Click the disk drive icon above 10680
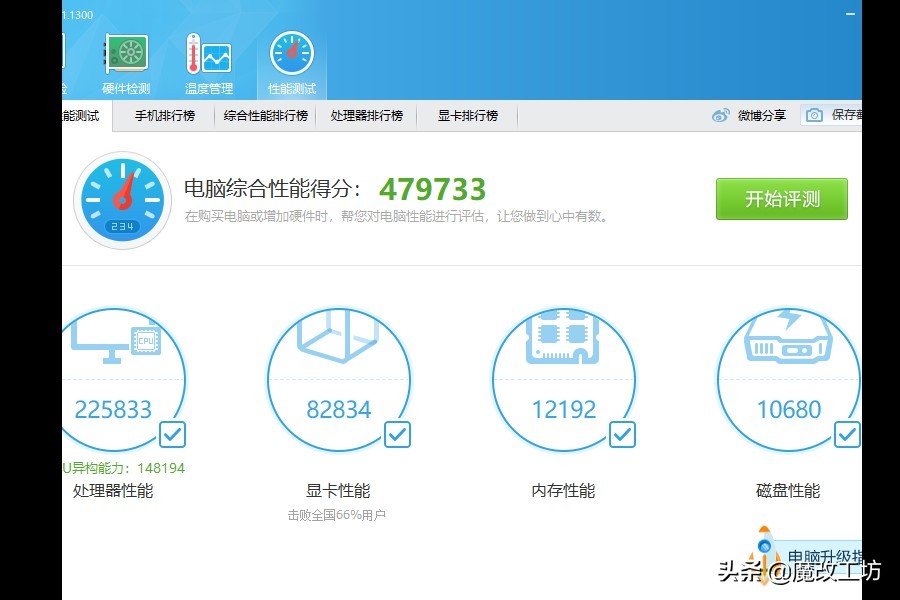Image resolution: width=900 pixels, height=600 pixels. click(788, 338)
